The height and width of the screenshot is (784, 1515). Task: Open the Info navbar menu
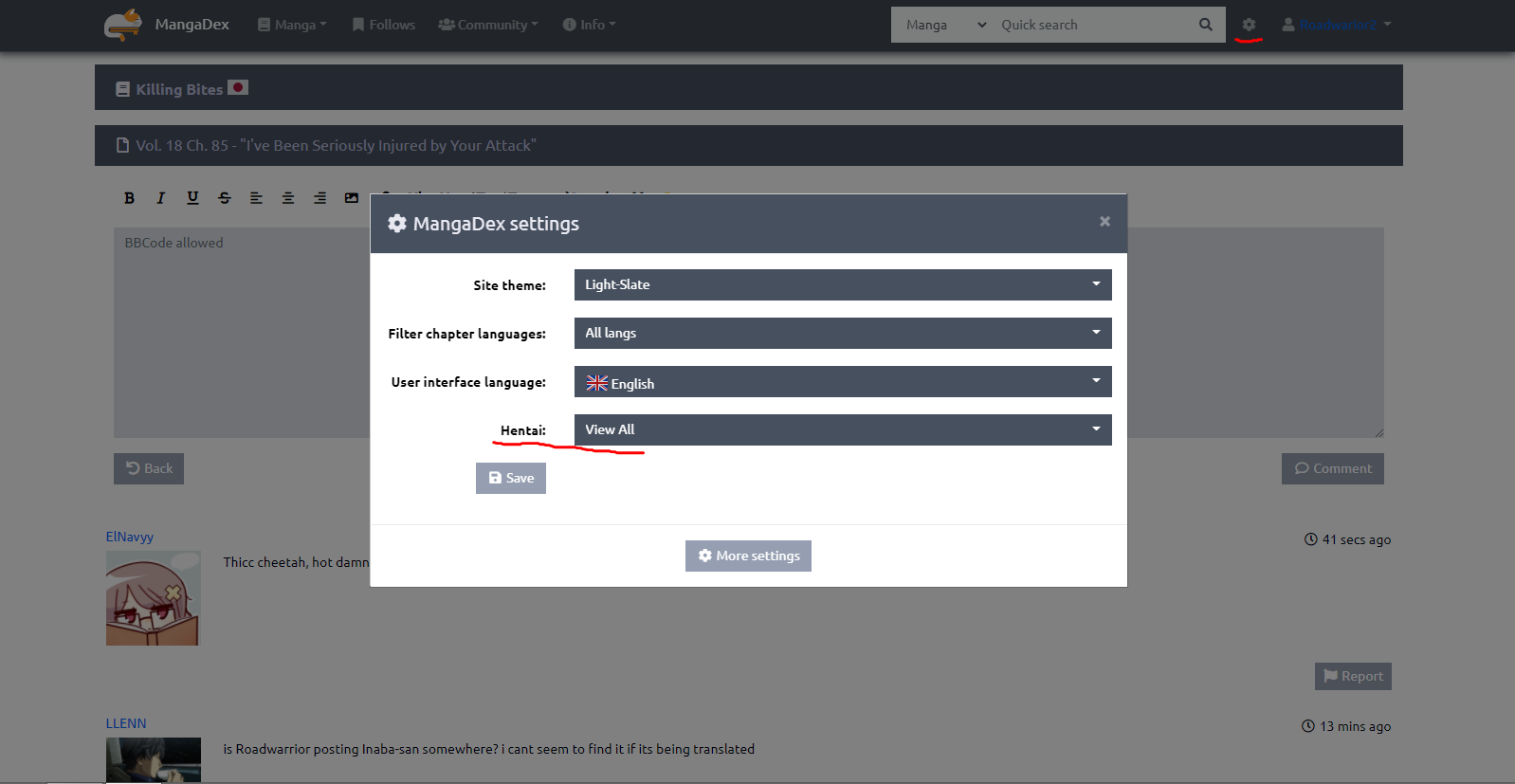point(589,25)
